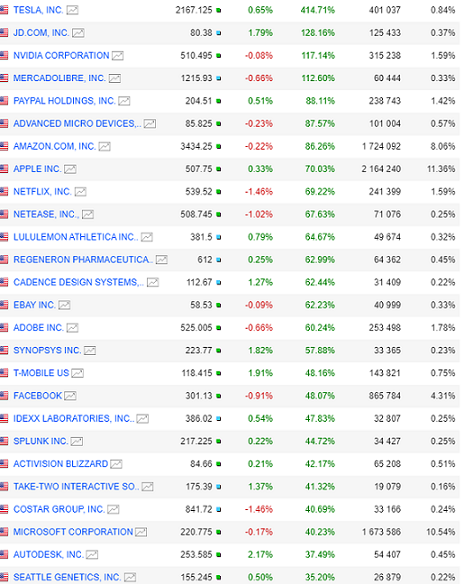The width and height of the screenshot is (464, 584).
Task: Open the Seattle Genetics chart icon
Action: pos(130,577)
